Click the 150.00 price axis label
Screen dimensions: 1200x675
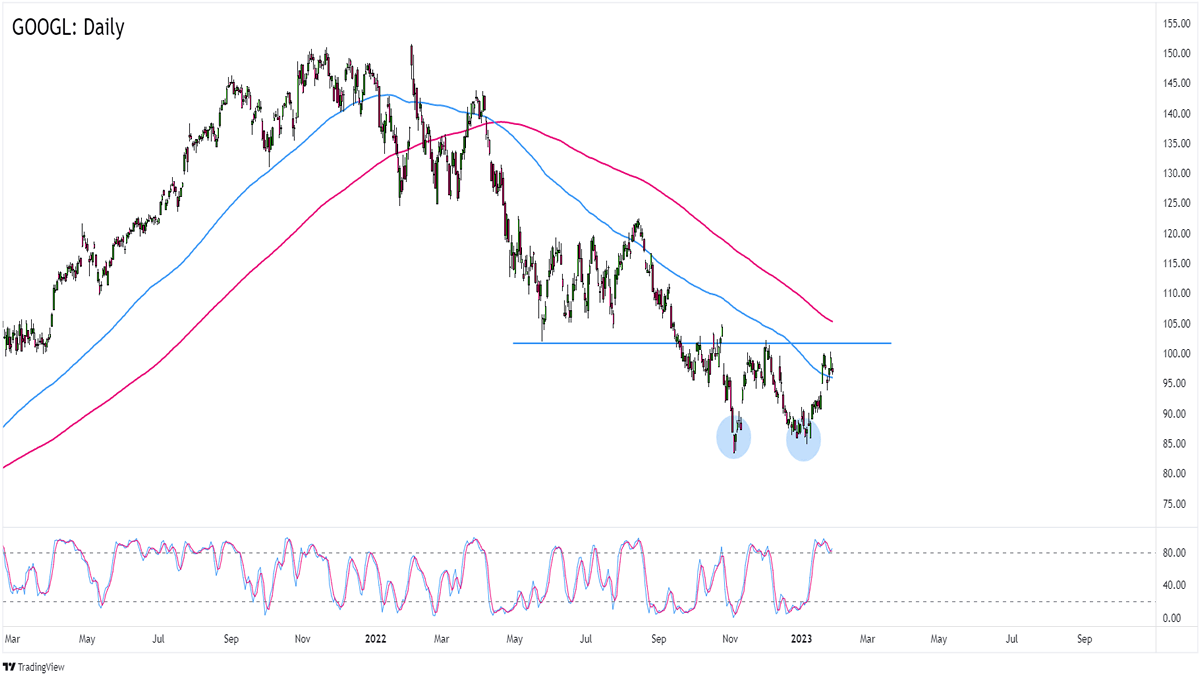click(x=1175, y=53)
